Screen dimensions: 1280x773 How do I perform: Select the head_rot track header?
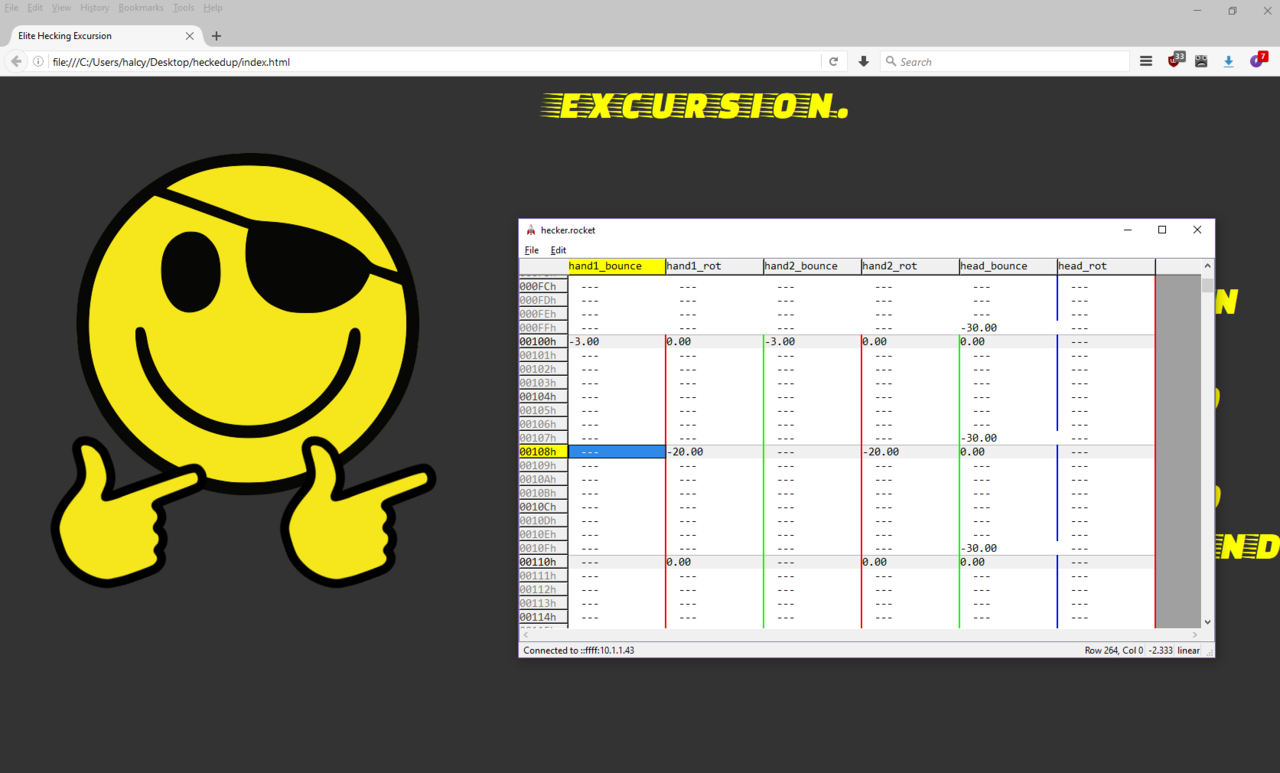[x=1105, y=266]
